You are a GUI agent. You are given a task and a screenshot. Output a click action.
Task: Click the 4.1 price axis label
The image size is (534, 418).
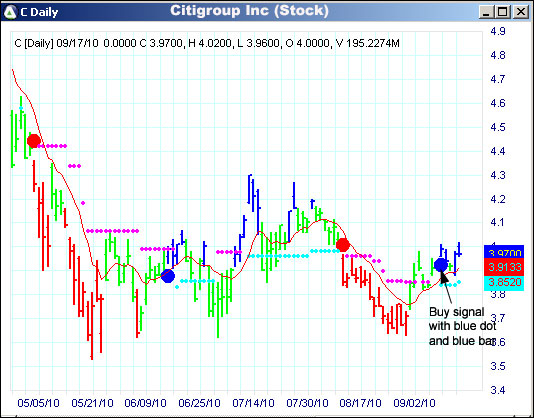tap(498, 222)
